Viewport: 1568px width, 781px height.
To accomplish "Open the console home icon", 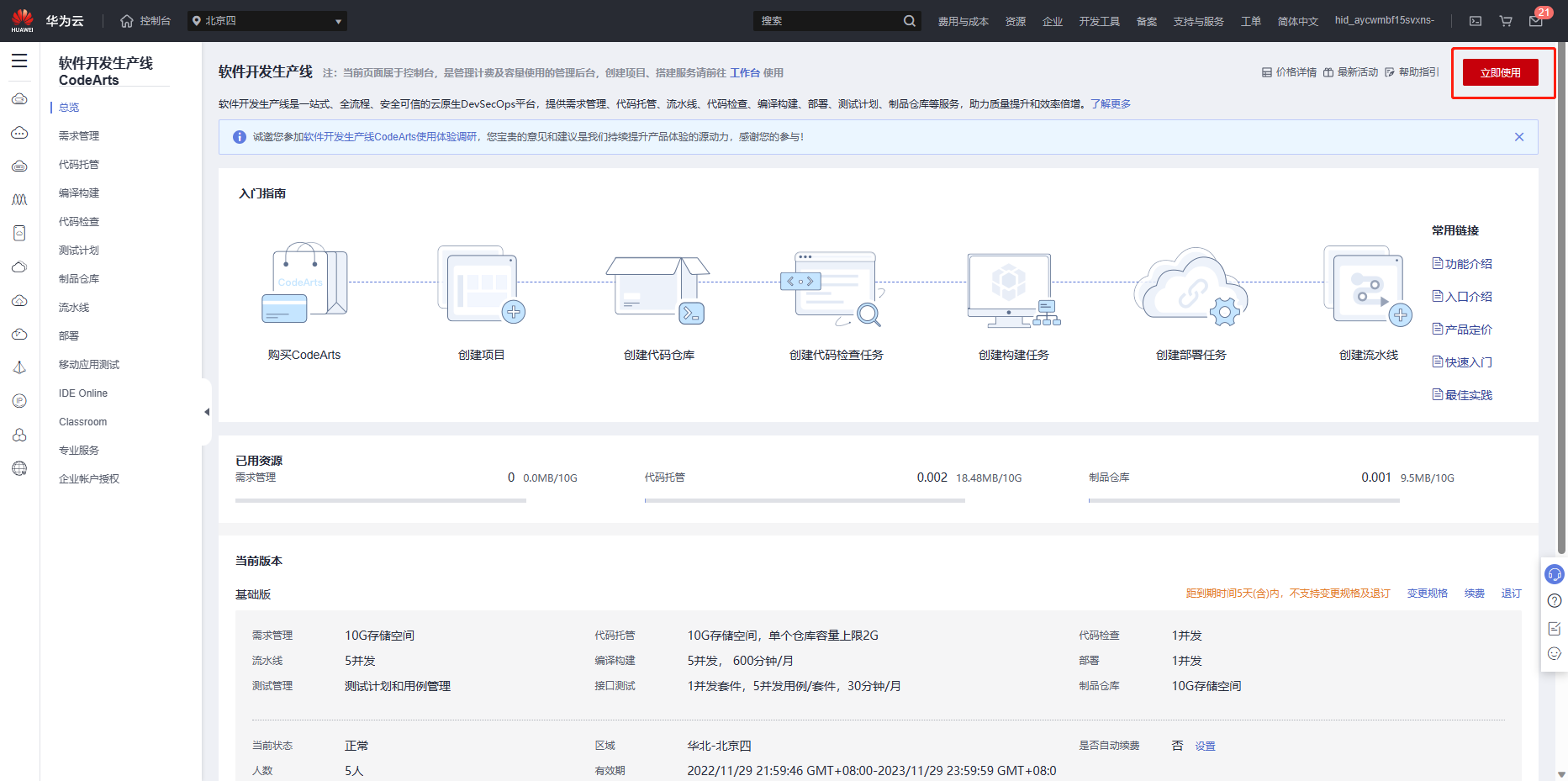I will point(127,21).
